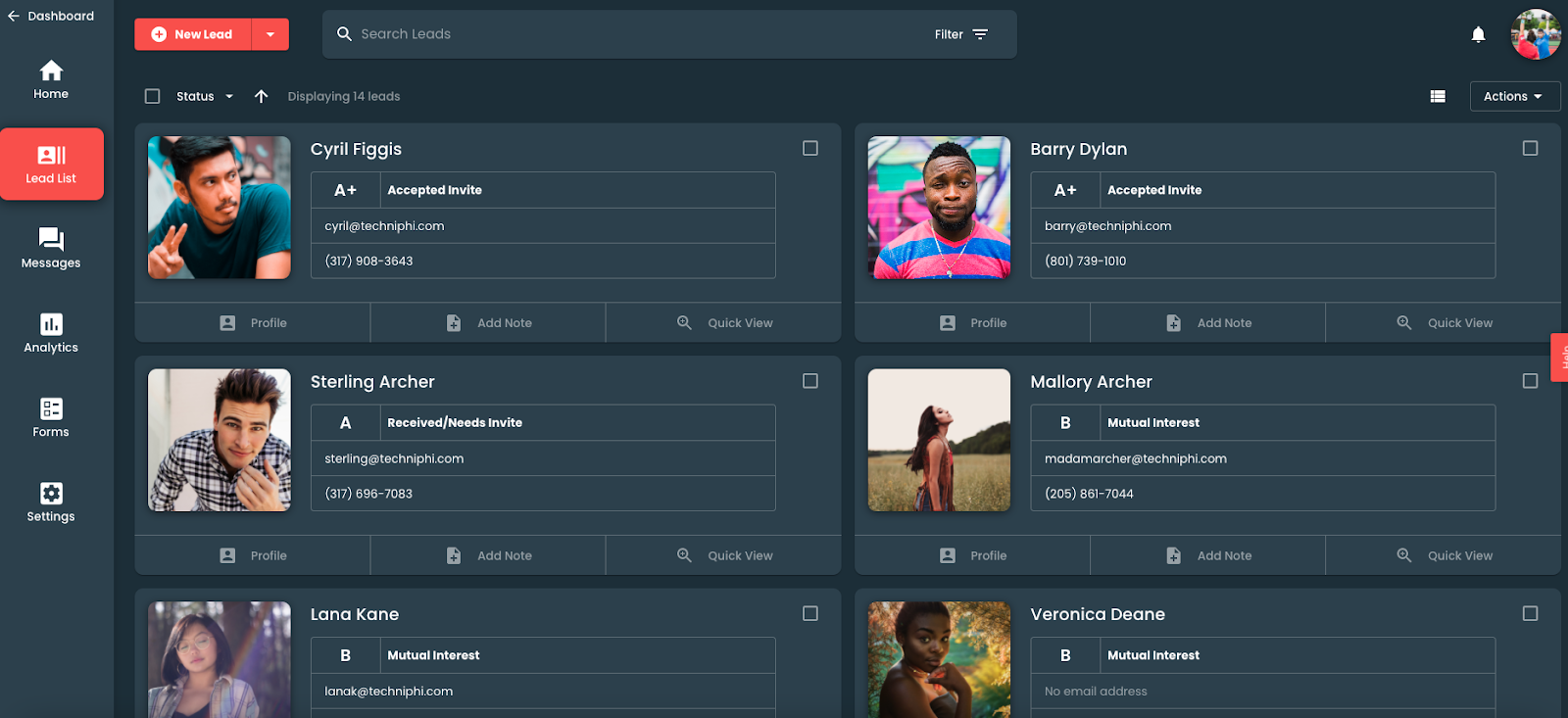Switch to list view layout icon
The width and height of the screenshot is (1568, 718).
point(1438,96)
